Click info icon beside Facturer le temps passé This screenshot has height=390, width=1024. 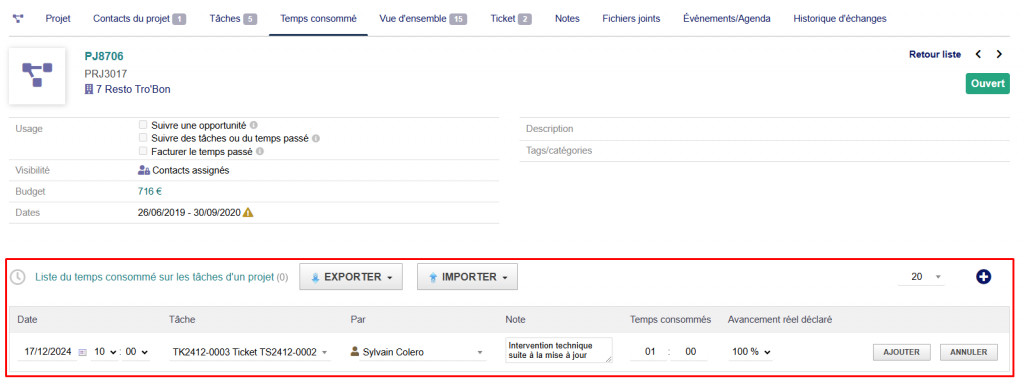[260, 152]
